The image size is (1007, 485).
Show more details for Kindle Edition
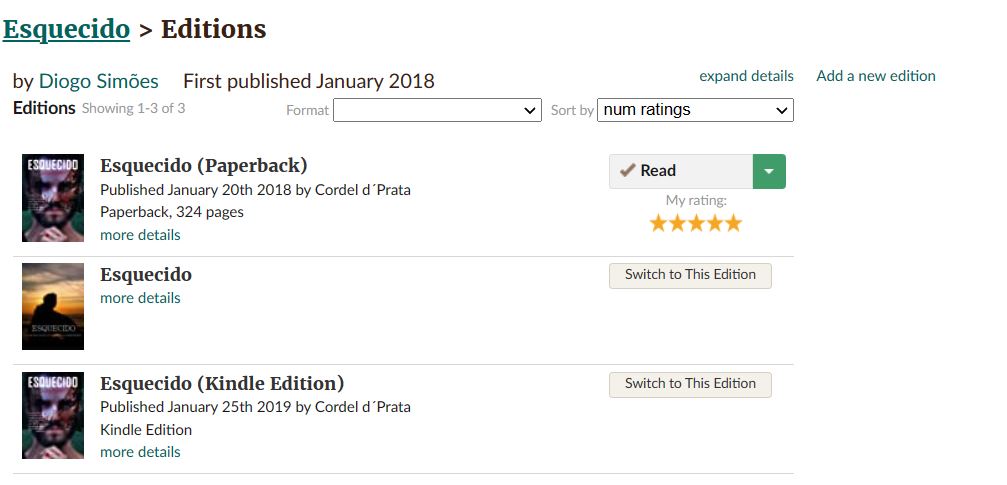(140, 452)
